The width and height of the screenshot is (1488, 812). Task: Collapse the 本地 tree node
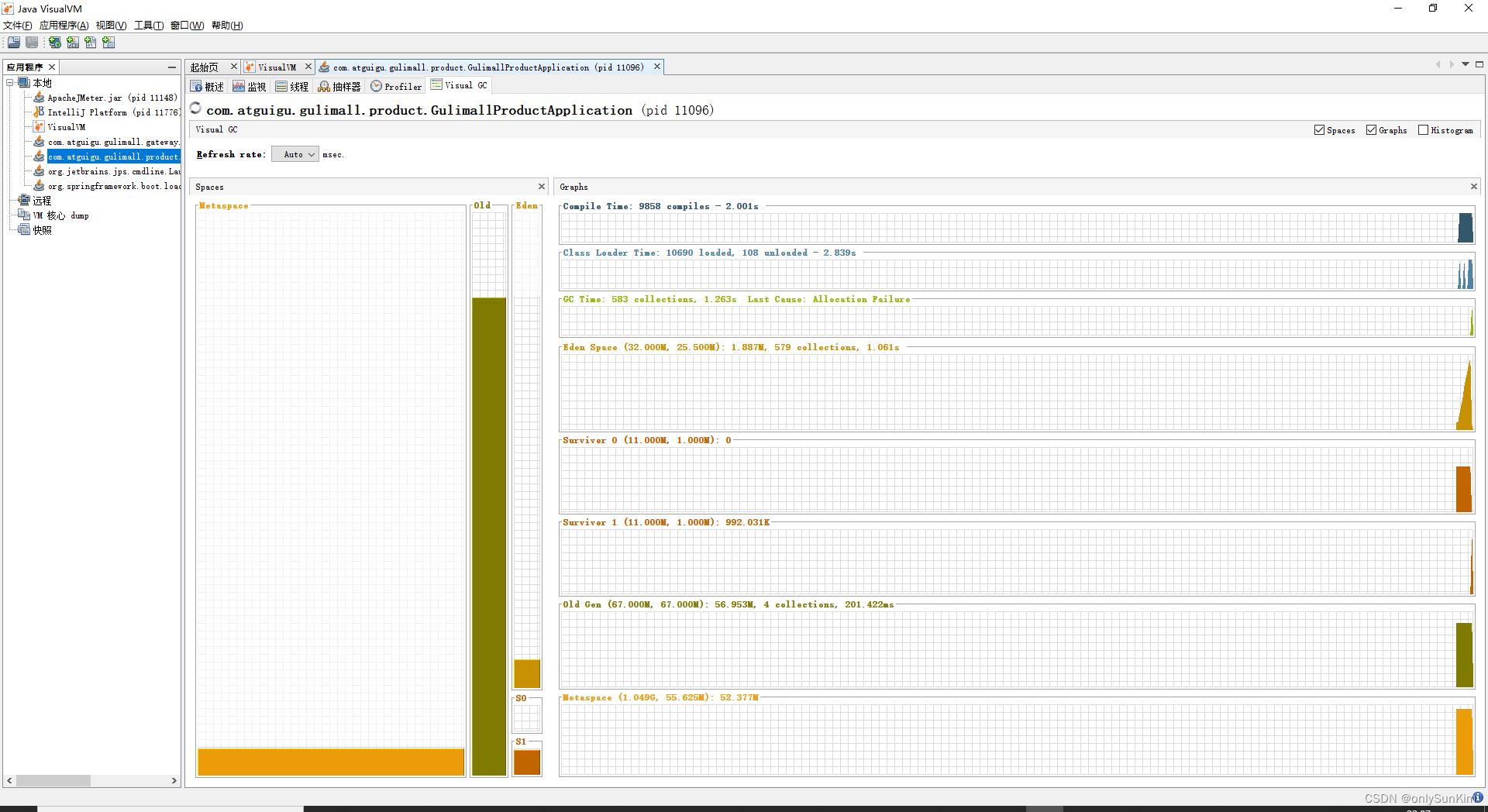[10, 83]
